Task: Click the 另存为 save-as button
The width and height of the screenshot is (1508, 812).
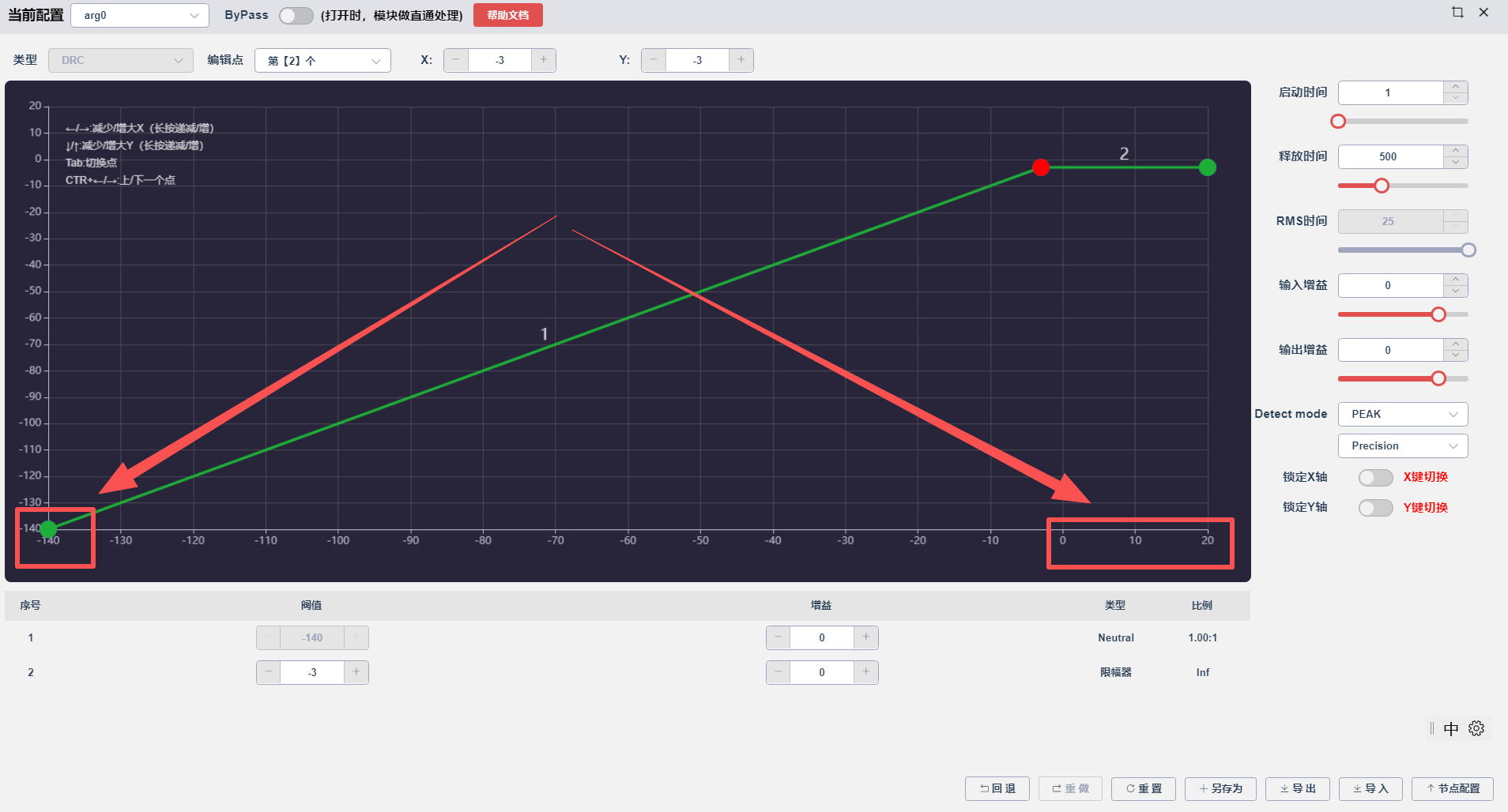Action: coord(1220,788)
